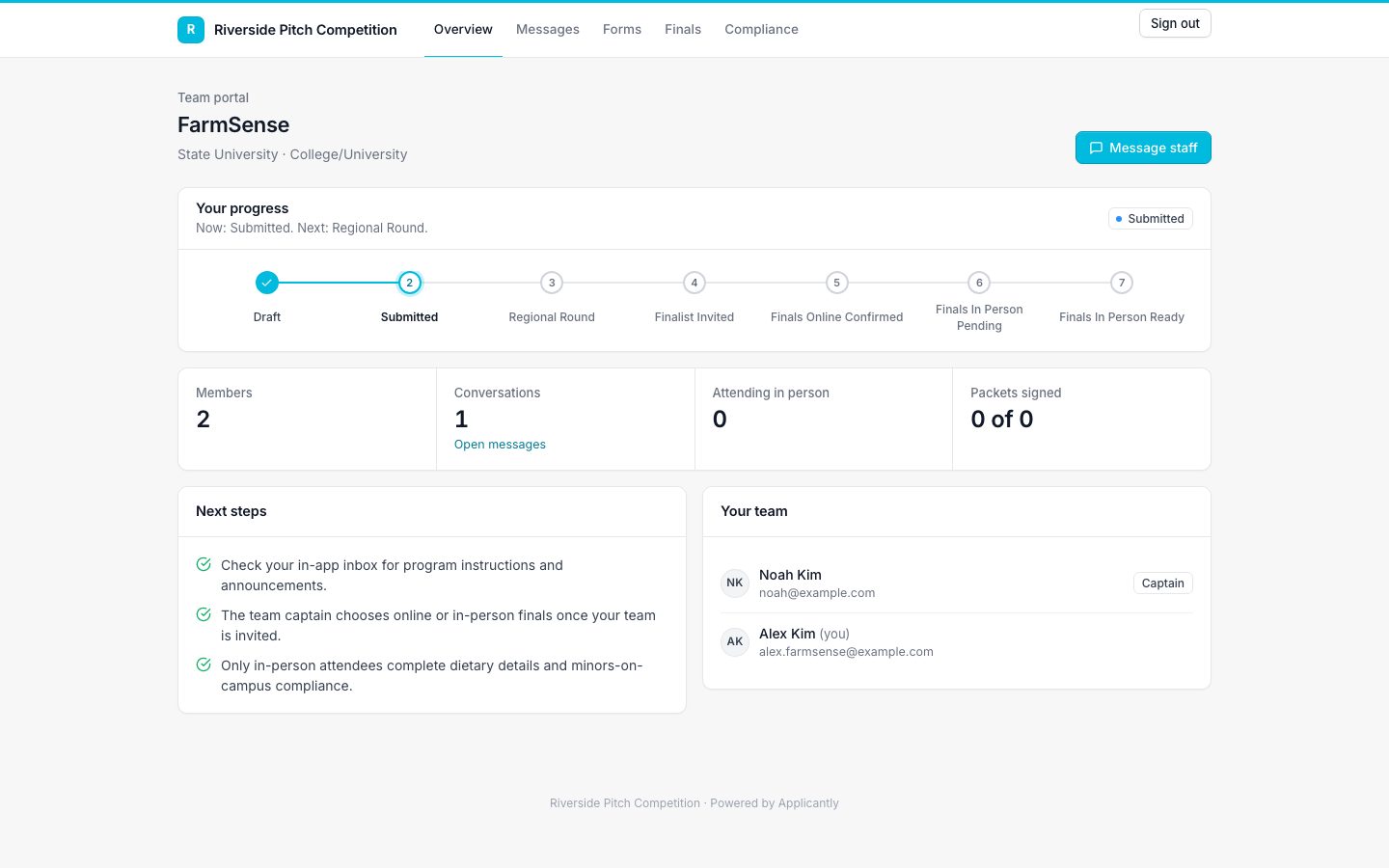1389x868 pixels.
Task: Click the NK avatar for Noah Kim
Action: point(735,583)
